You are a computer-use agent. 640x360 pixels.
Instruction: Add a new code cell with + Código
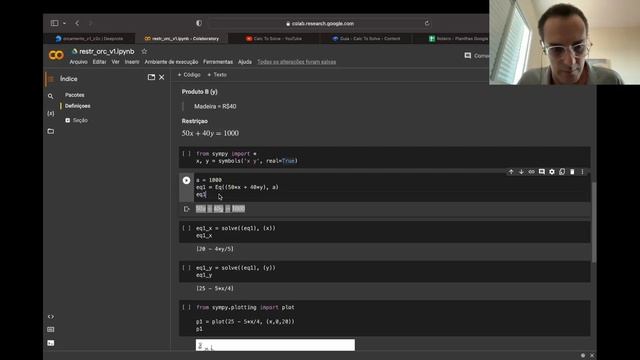coord(189,75)
